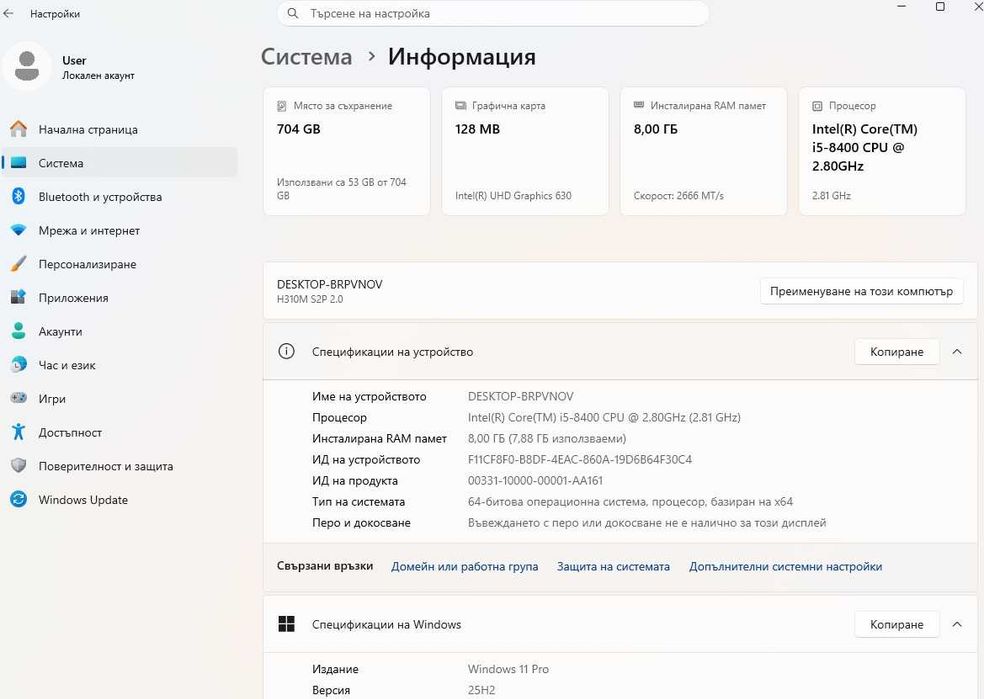Click the Достъпност accessibility figure icon
Viewport: 984px width, 699px height.
[x=19, y=432]
